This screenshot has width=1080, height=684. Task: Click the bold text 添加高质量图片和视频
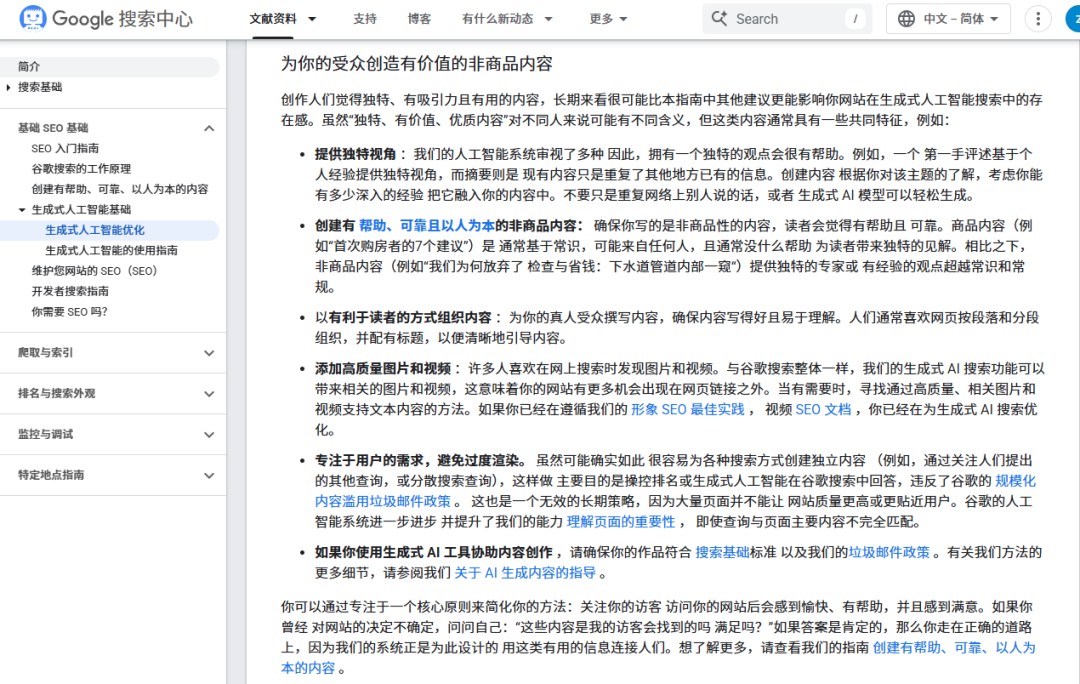[383, 369]
